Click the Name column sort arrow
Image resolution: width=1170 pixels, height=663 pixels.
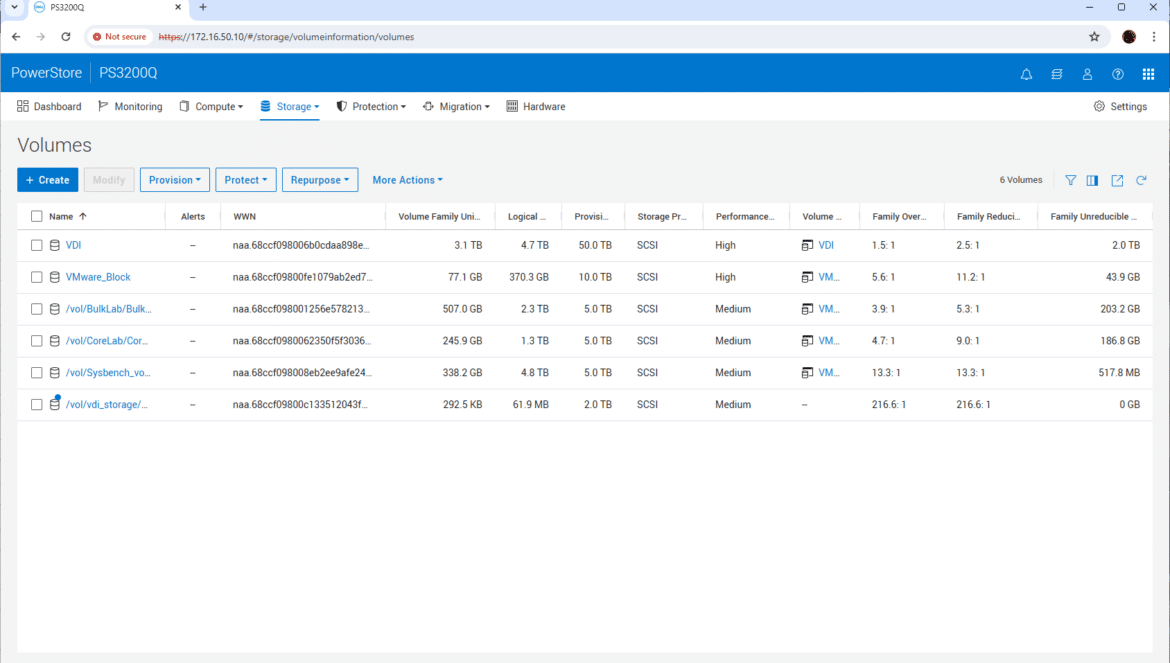click(x=83, y=216)
